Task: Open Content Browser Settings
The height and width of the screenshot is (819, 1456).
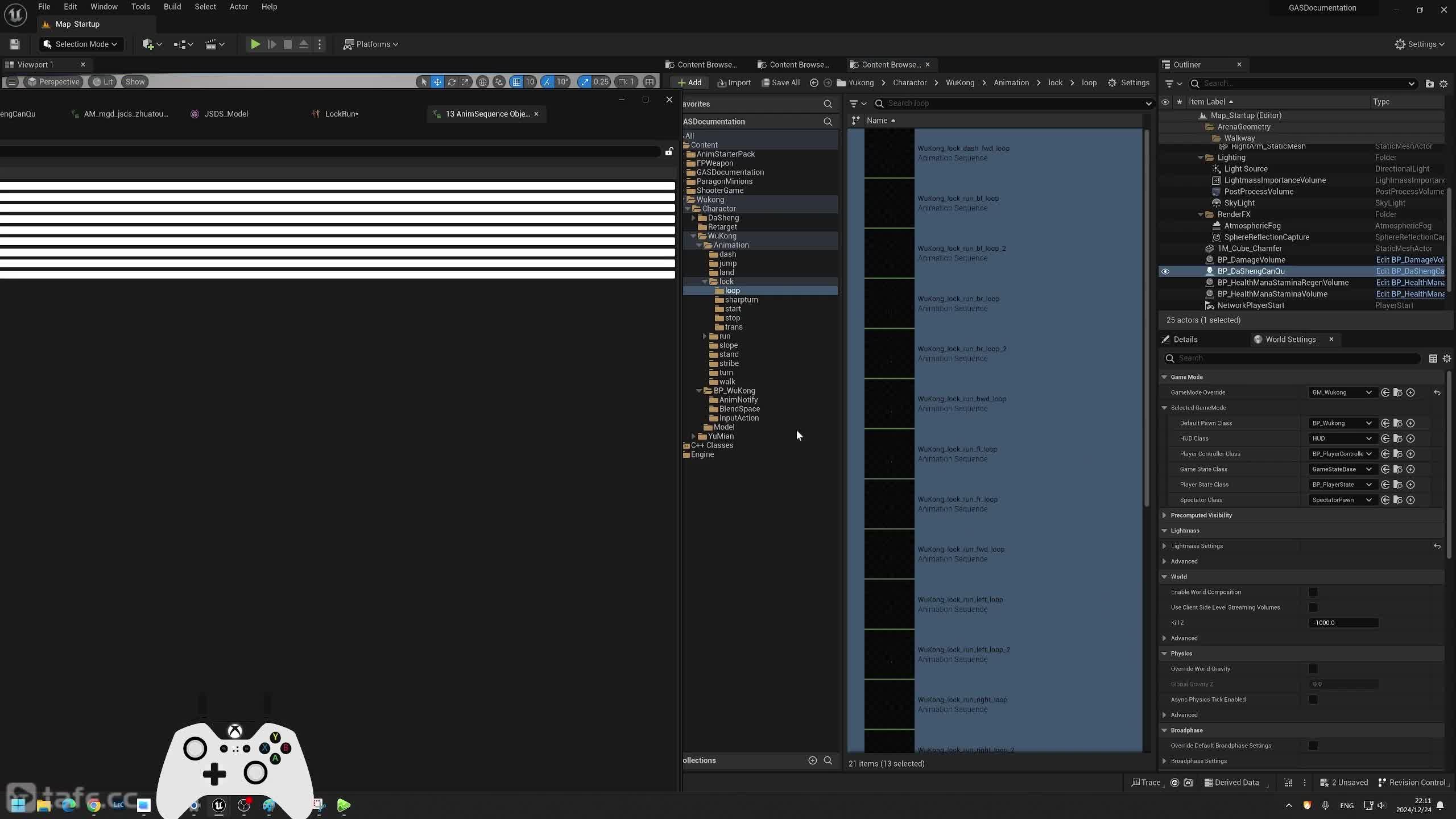Action: click(1129, 82)
